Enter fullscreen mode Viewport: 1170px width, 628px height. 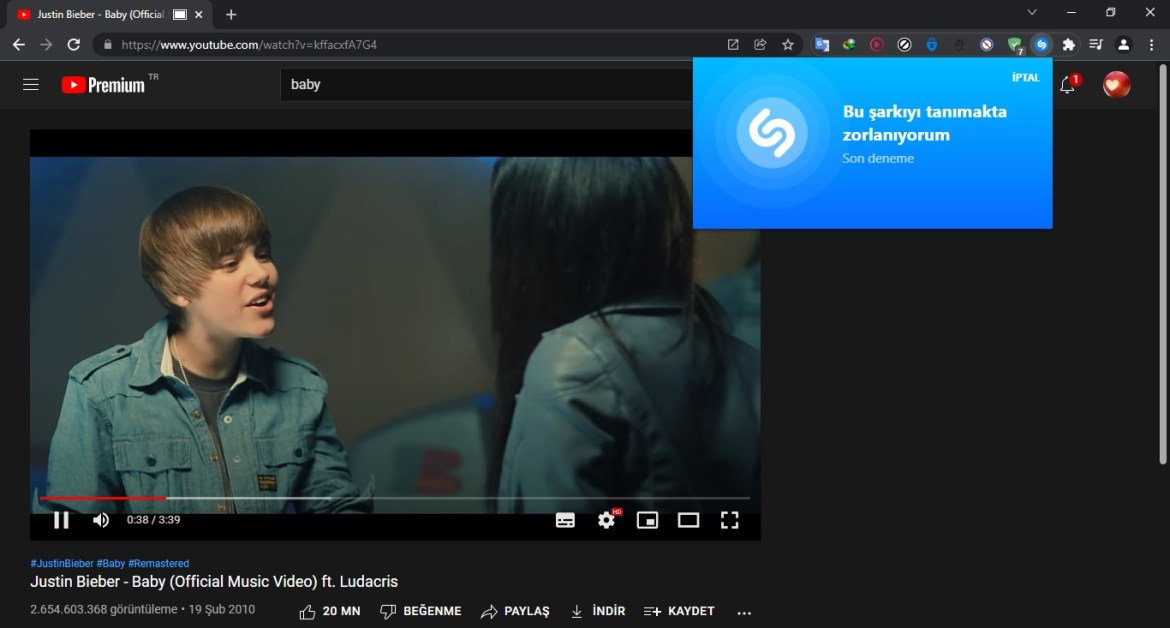pos(729,520)
